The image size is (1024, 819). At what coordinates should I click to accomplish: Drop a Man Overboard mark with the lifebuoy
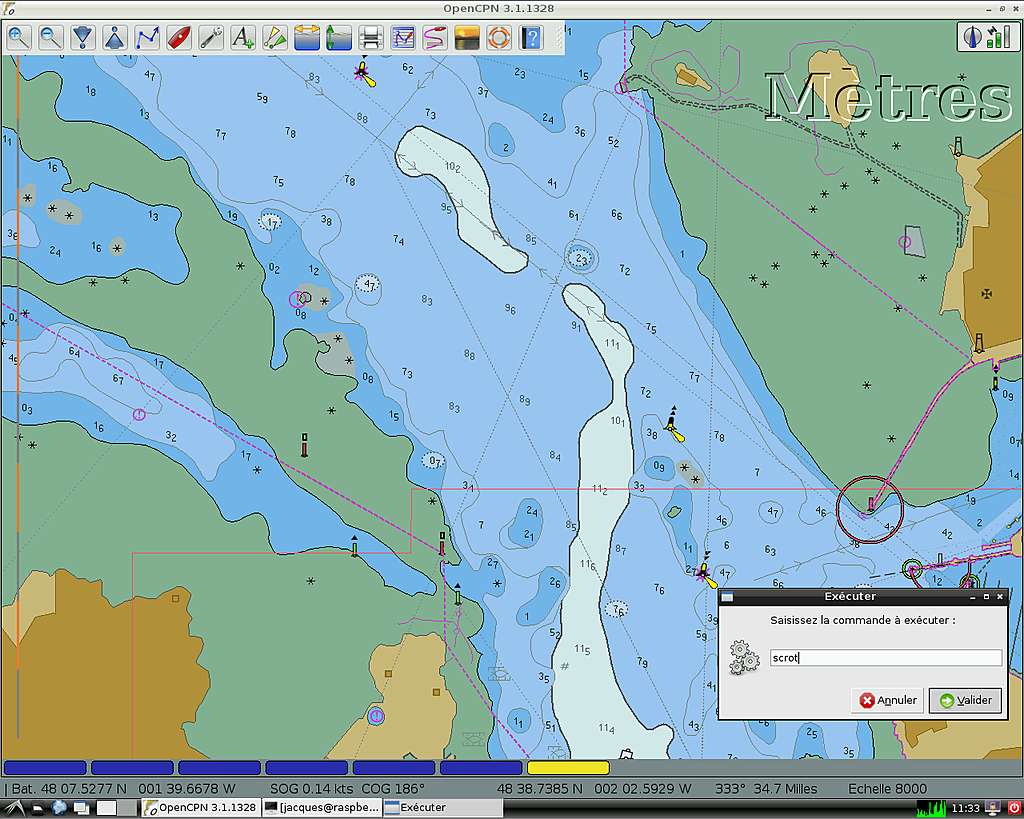499,38
